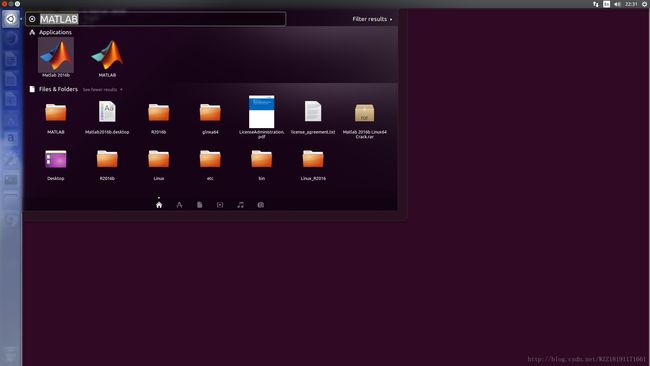Switch to the Photos lens
Image resolution: width=650 pixels, height=366 pixels.
tap(261, 205)
